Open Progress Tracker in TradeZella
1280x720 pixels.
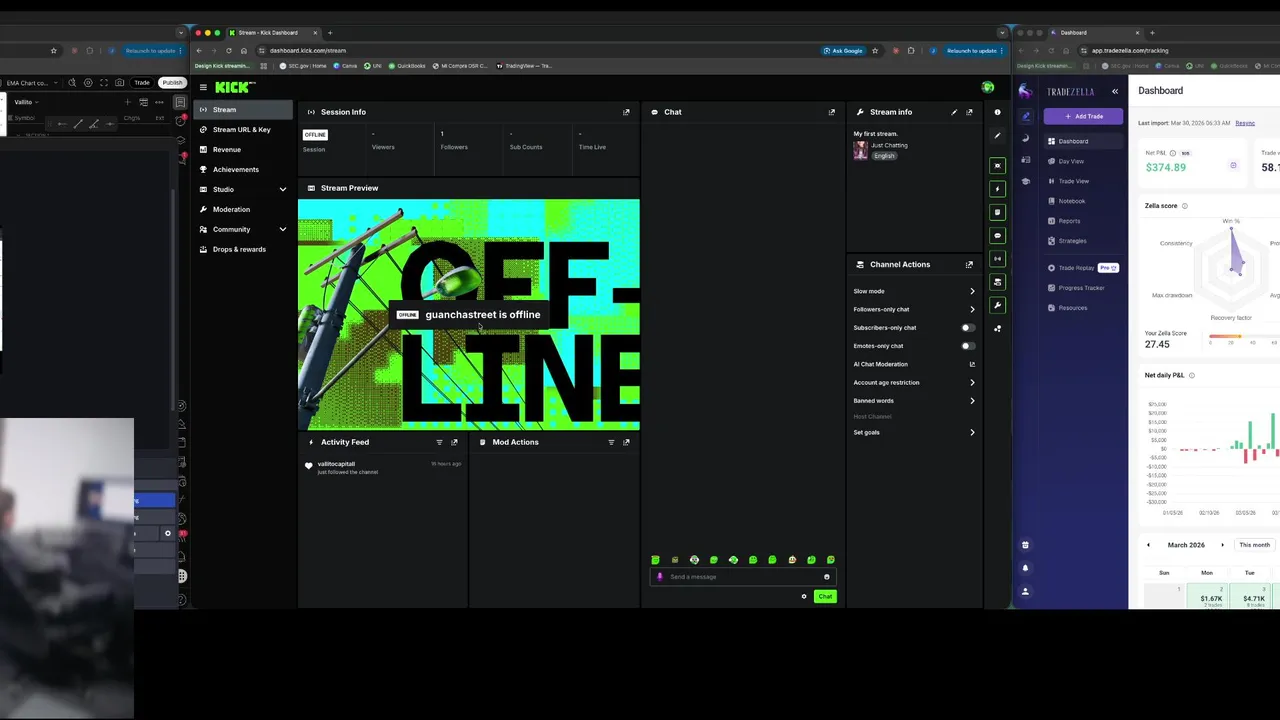[1081, 288]
